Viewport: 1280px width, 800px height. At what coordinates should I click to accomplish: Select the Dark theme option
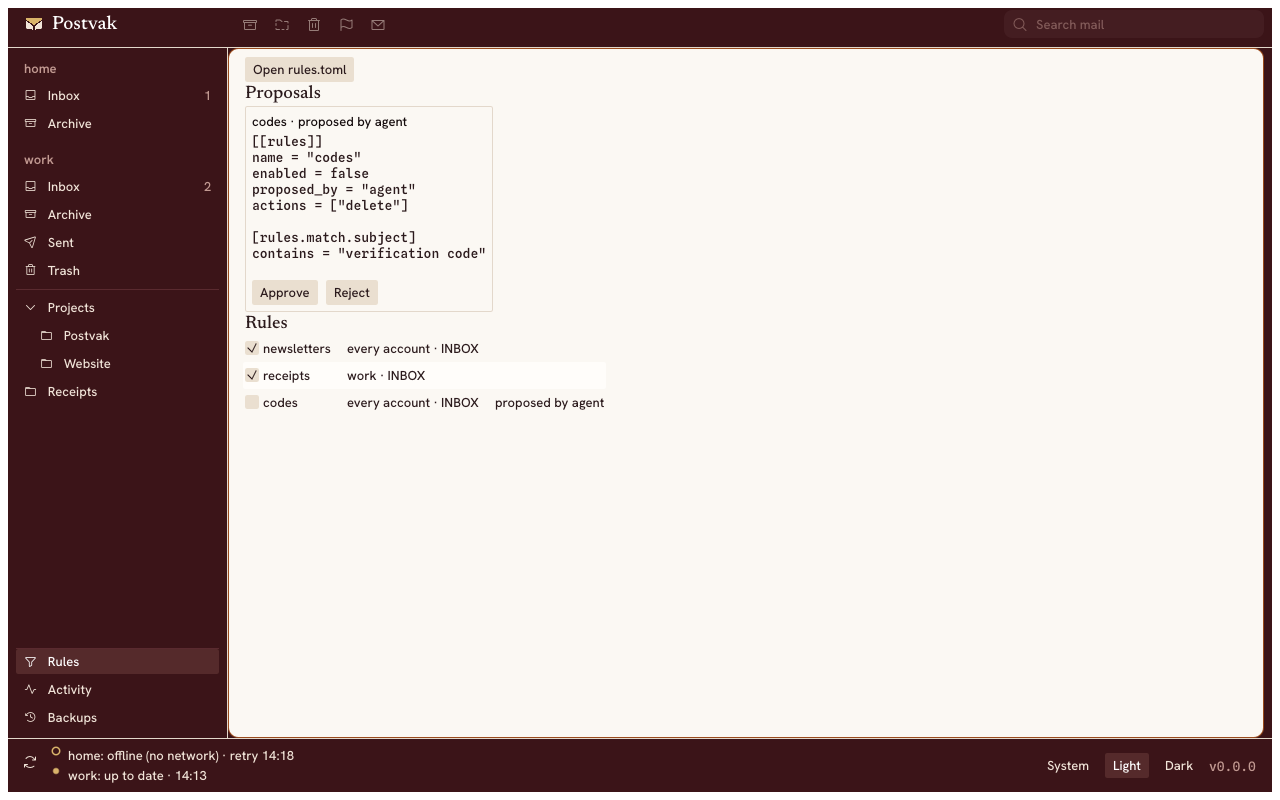click(x=1179, y=766)
